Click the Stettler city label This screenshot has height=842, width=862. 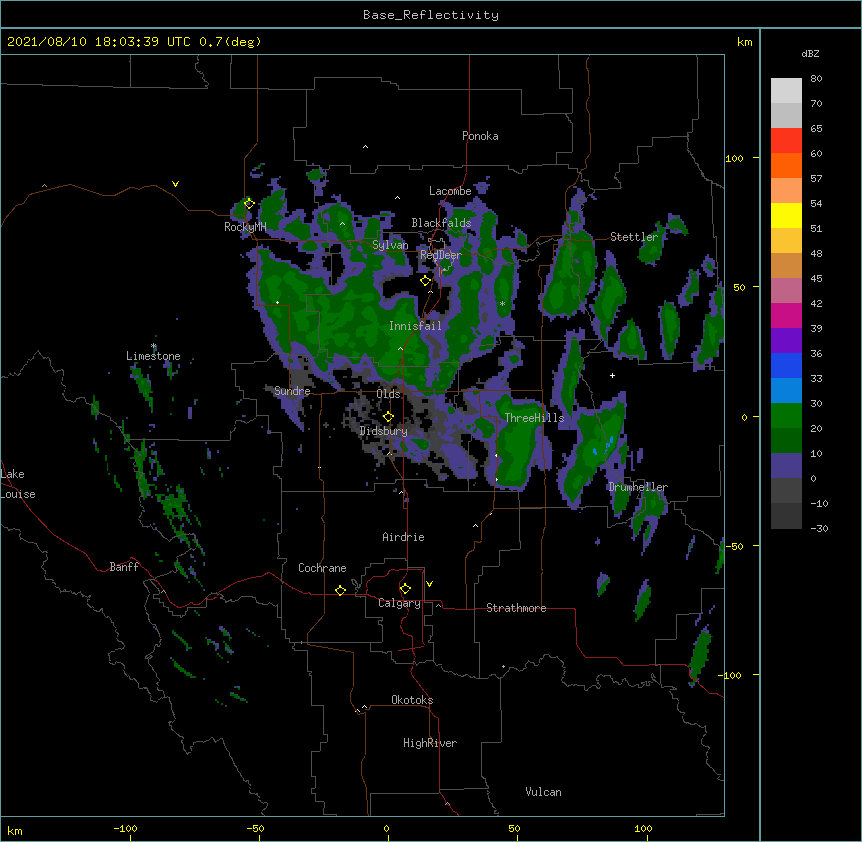(634, 237)
